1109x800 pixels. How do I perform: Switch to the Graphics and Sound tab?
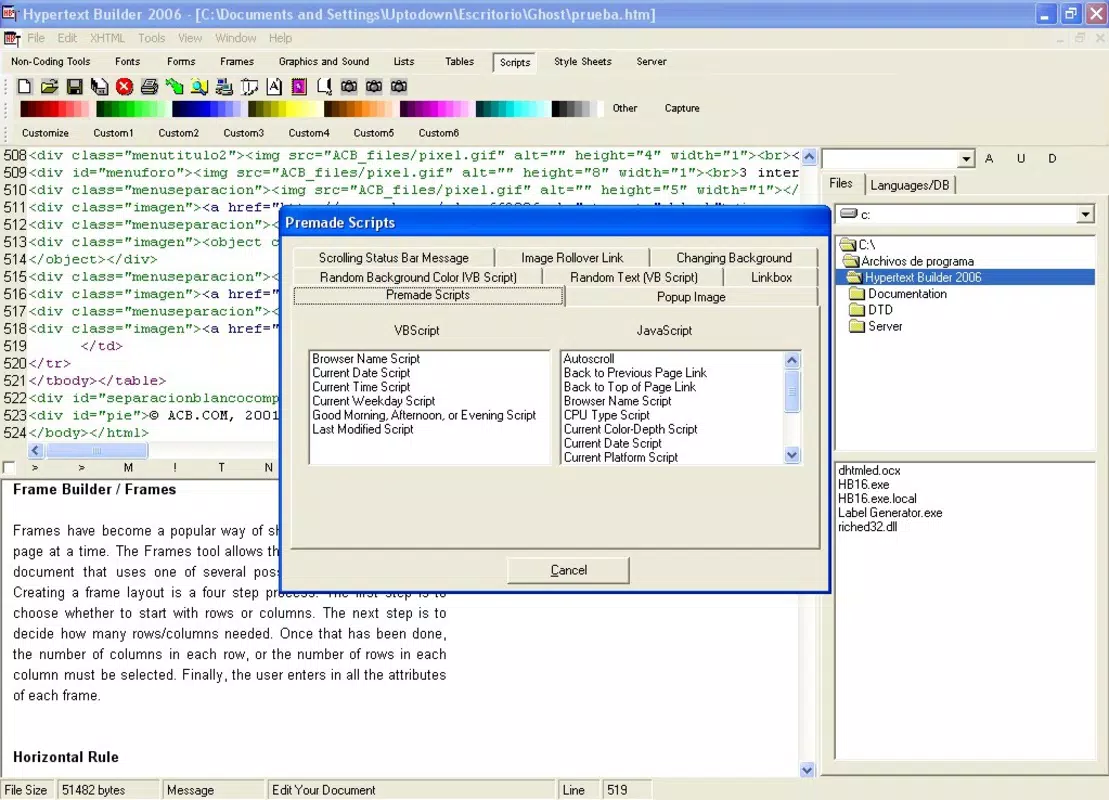click(324, 62)
